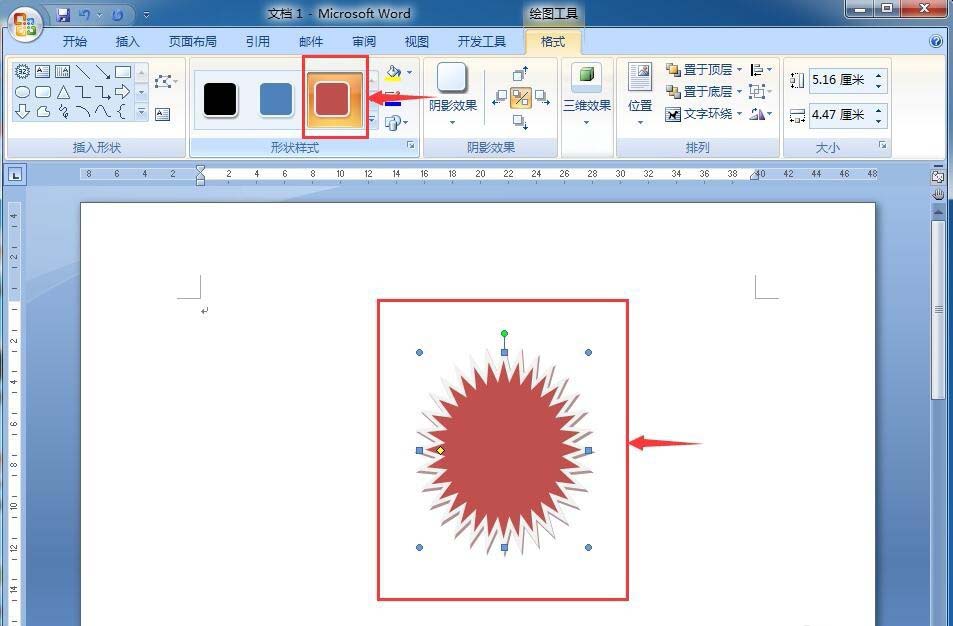
Task: Open the 位置 button
Action: (640, 95)
